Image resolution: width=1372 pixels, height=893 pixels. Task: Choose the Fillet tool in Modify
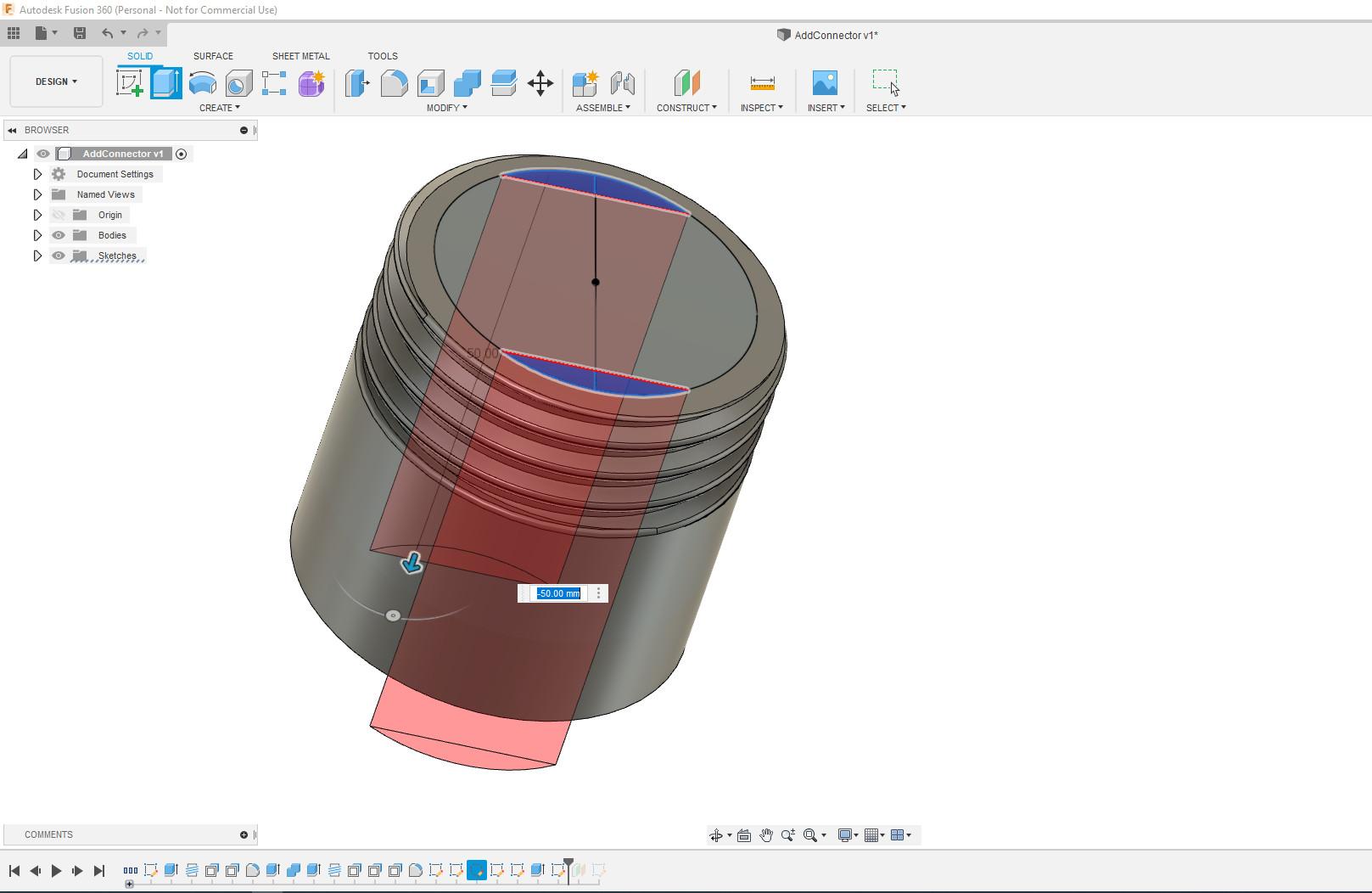pos(394,83)
